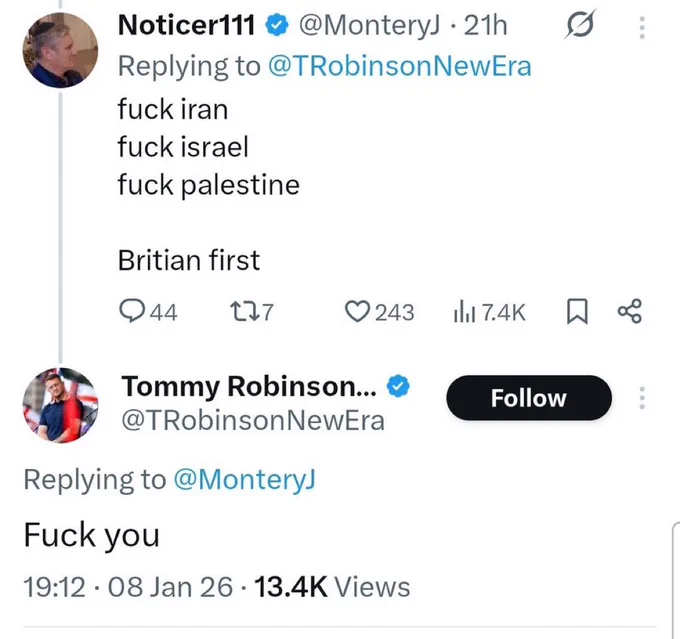
Task: Like Noticer111's post with heart icon
Action: pyautogui.click(x=379, y=312)
